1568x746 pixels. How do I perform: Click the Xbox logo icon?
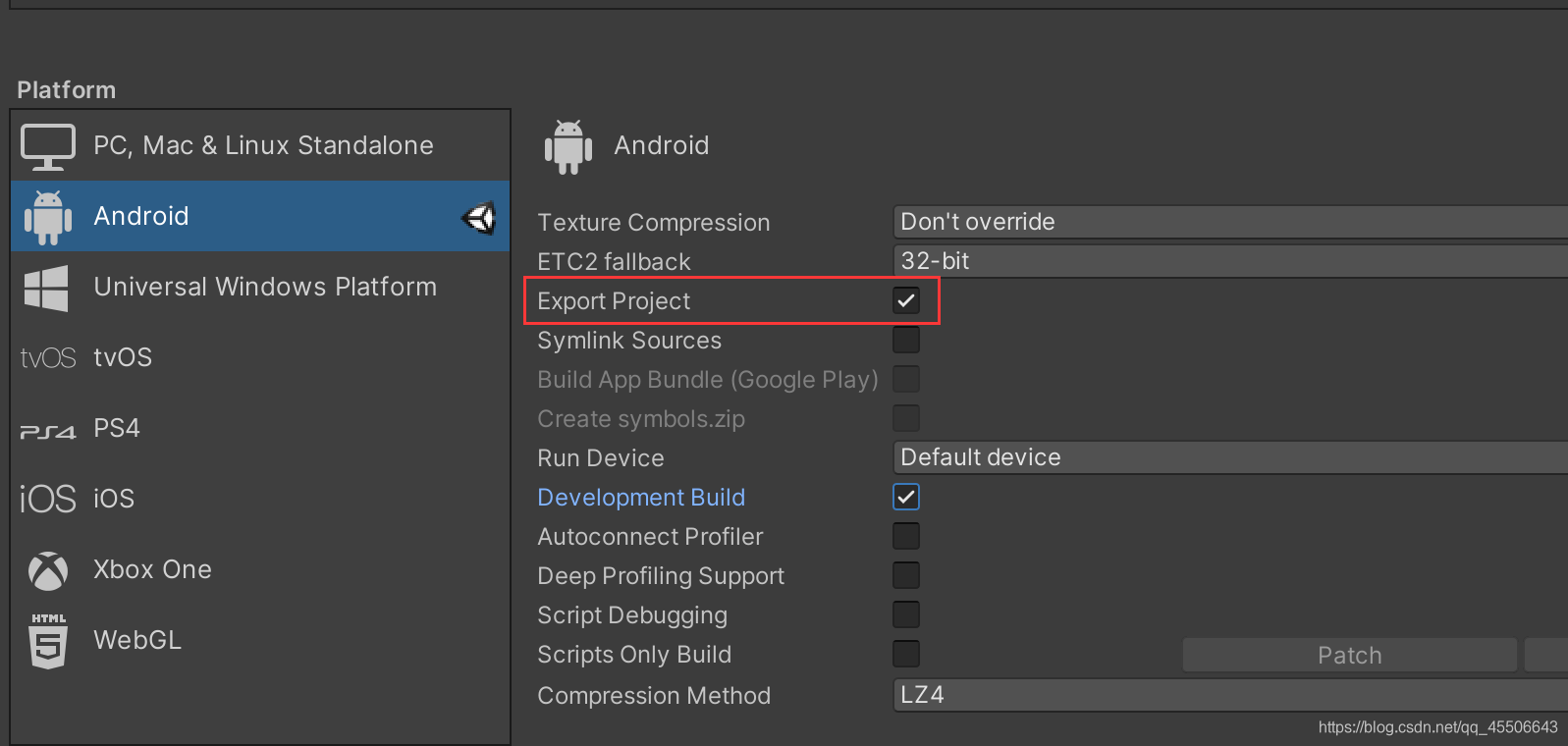[x=48, y=570]
